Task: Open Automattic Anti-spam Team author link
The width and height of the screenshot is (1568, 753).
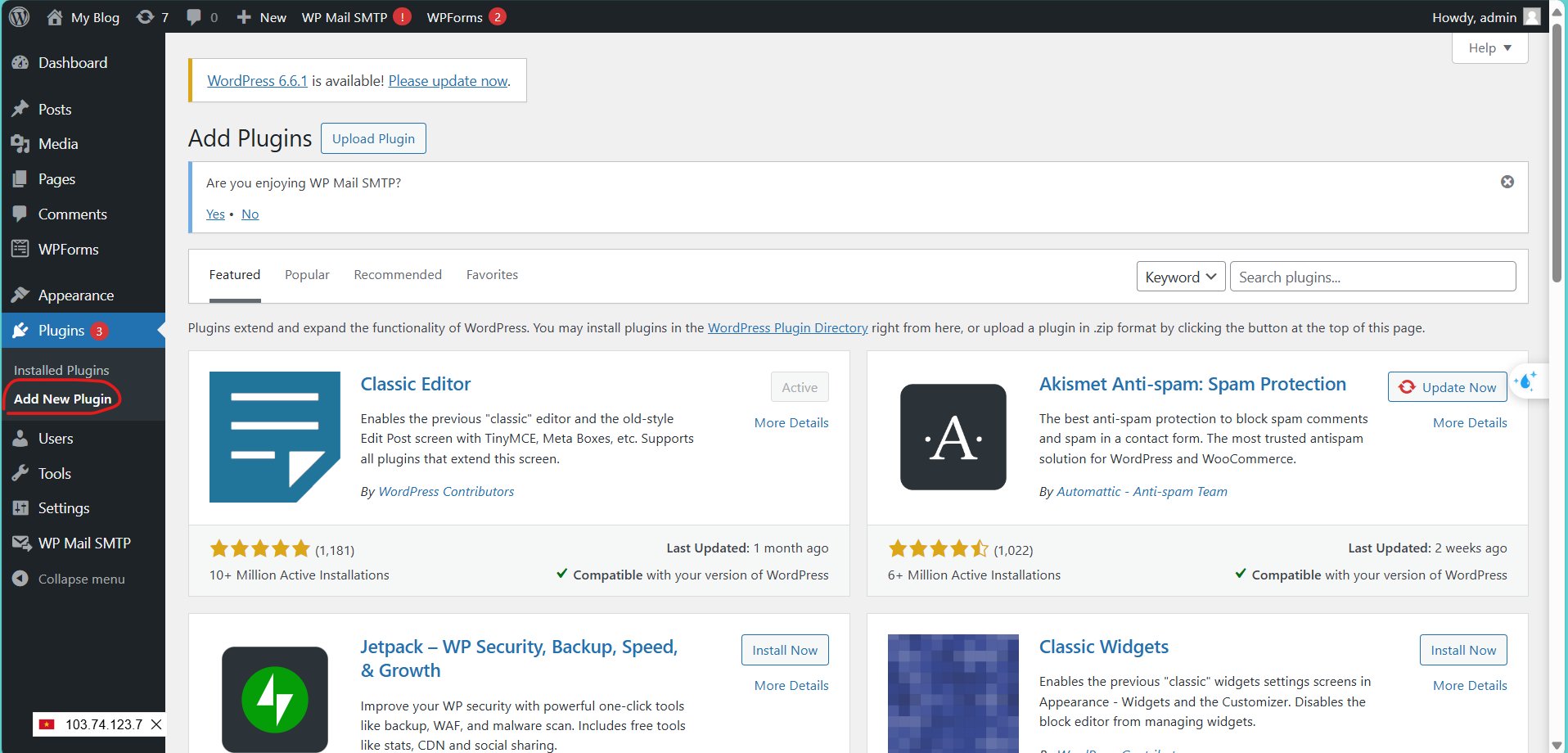Action: tap(1142, 492)
